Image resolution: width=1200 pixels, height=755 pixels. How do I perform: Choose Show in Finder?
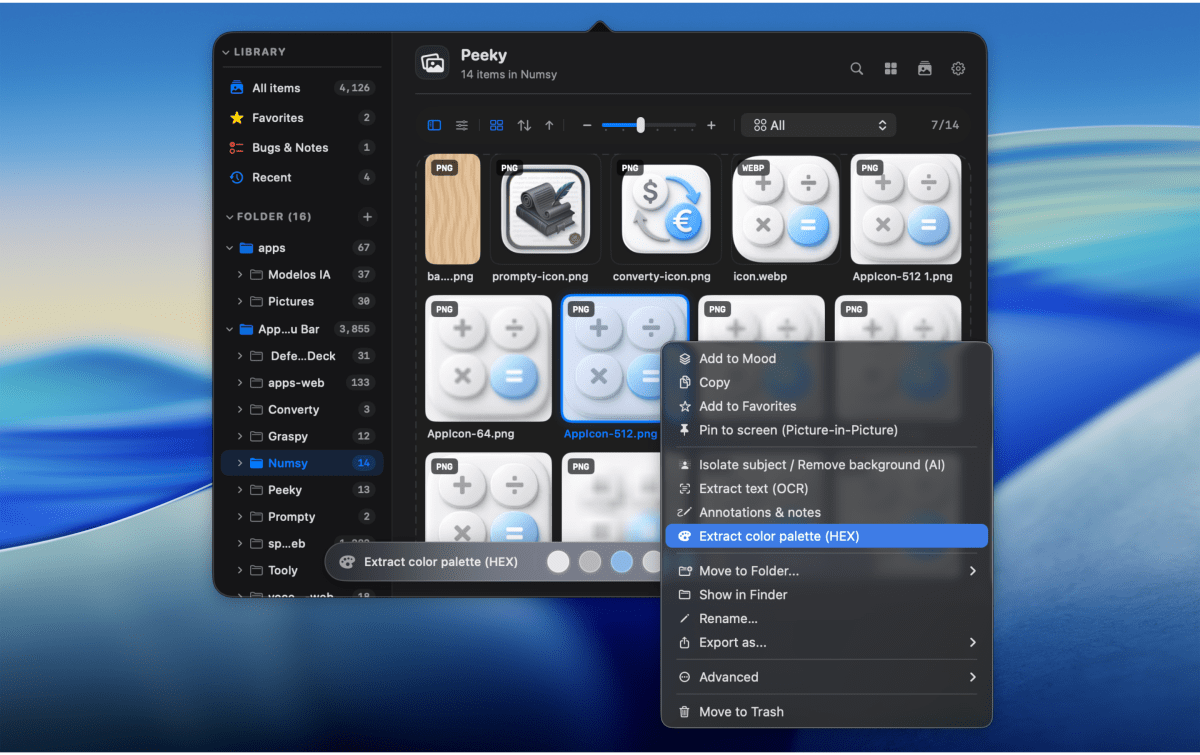tap(827, 595)
